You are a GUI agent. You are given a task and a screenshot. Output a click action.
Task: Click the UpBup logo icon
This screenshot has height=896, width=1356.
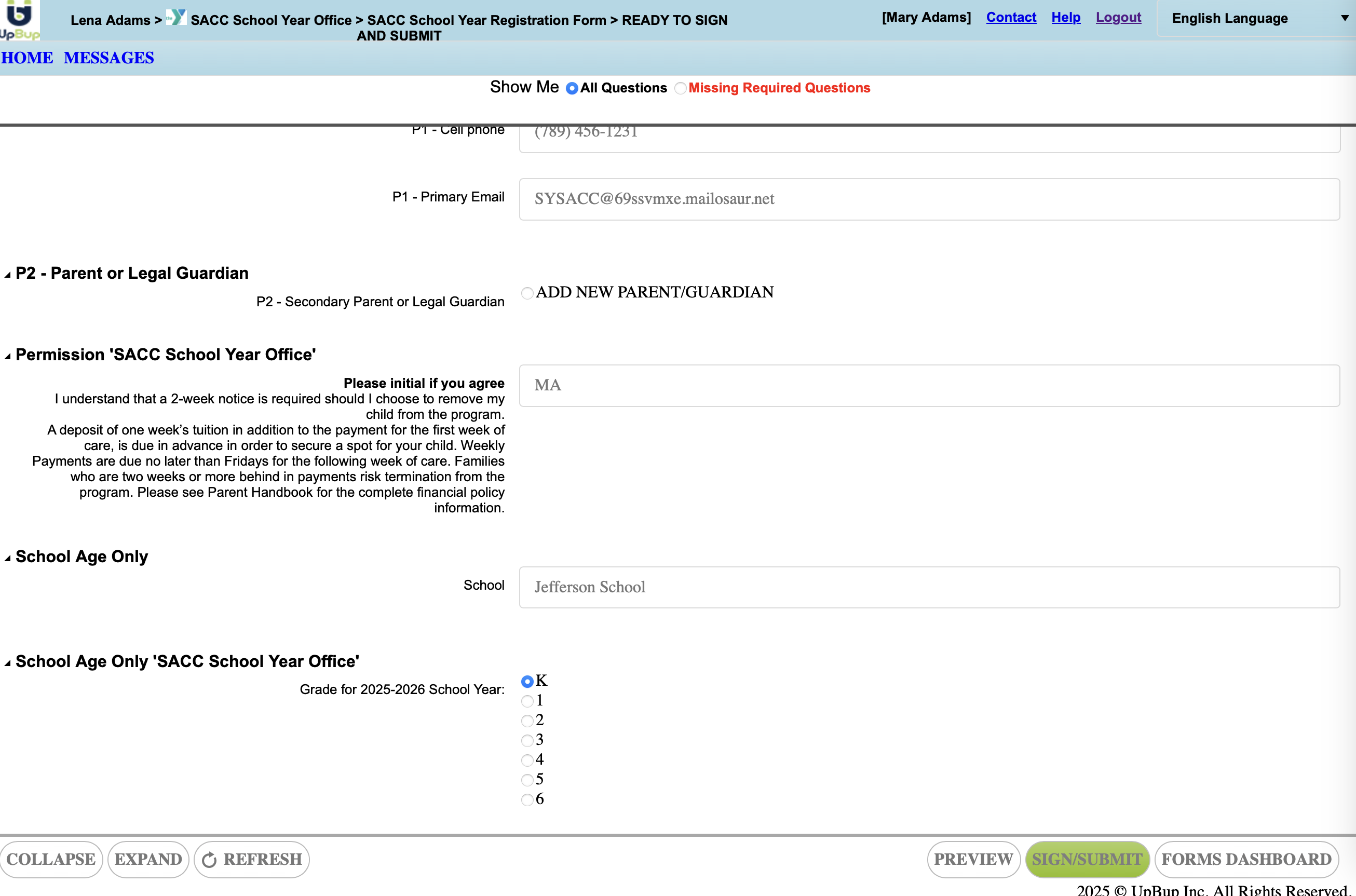[x=19, y=19]
